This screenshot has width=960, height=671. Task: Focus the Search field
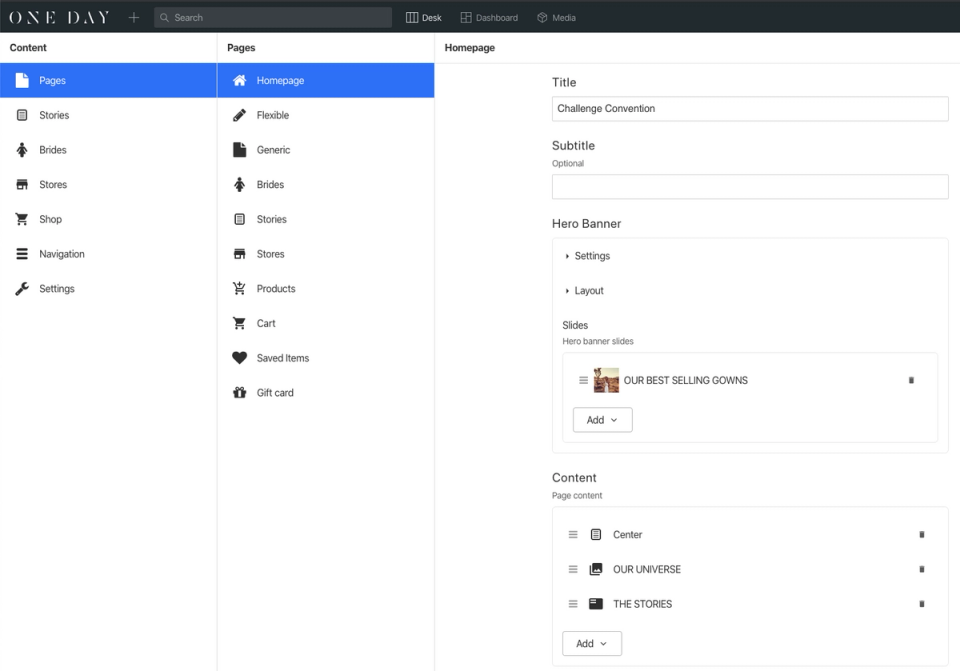pyautogui.click(x=273, y=18)
